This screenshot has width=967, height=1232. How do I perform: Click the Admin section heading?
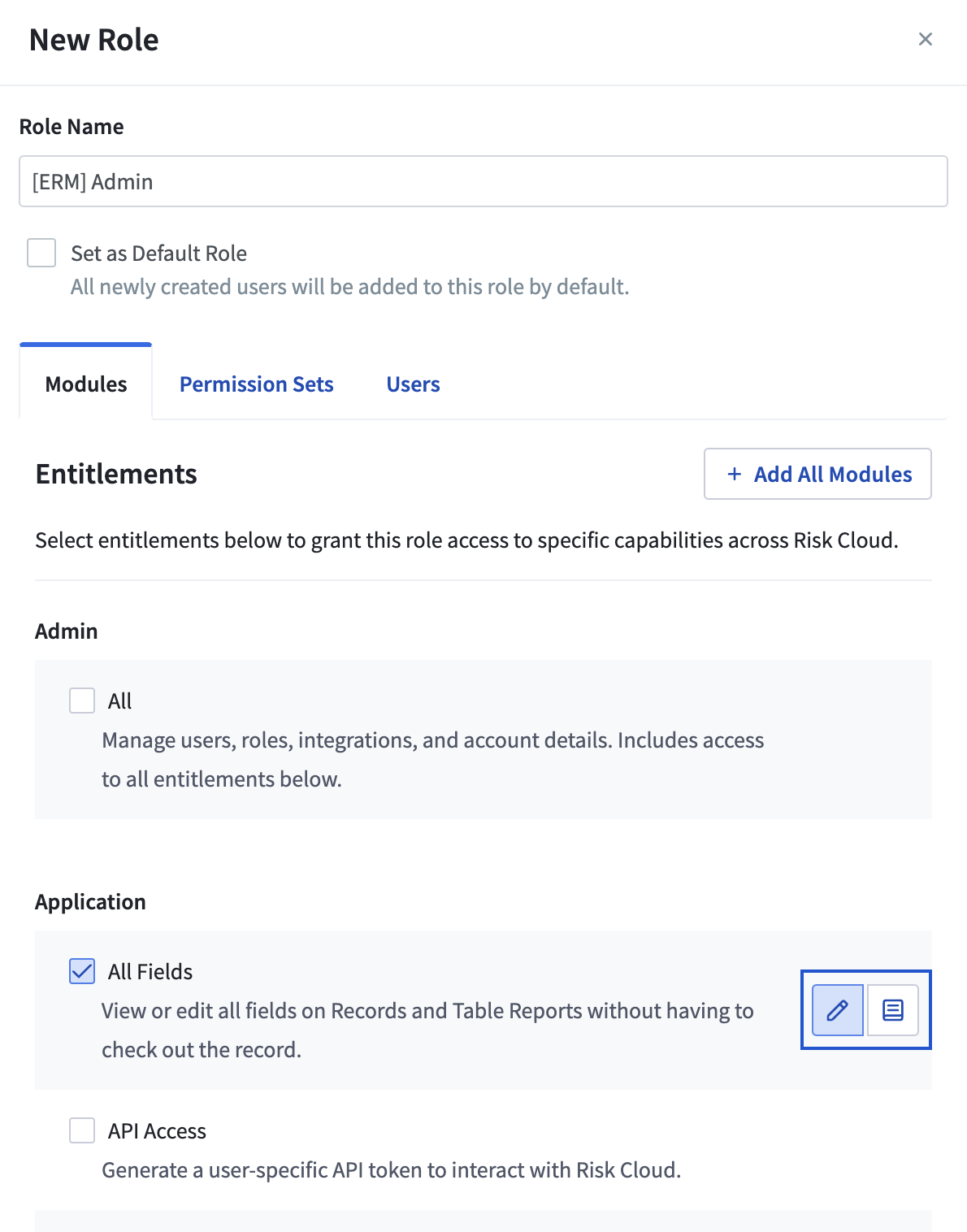coord(66,631)
